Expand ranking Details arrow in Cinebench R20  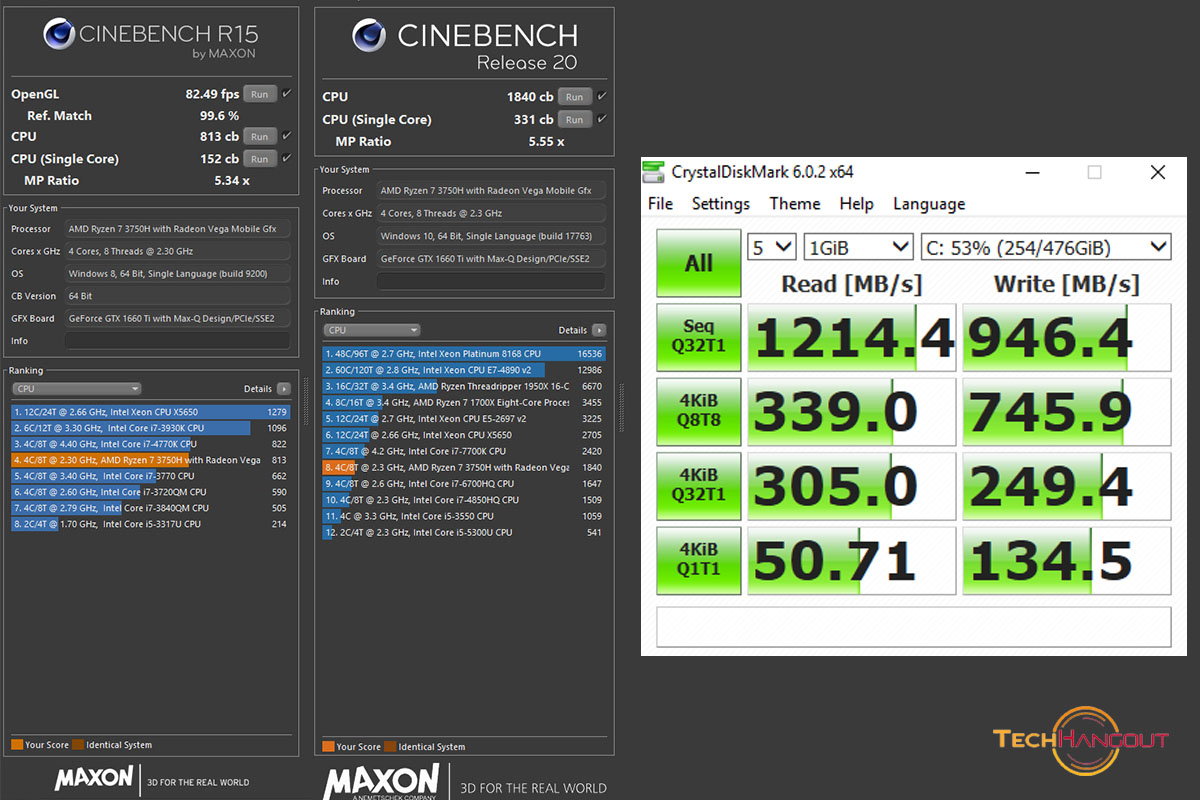(x=599, y=330)
